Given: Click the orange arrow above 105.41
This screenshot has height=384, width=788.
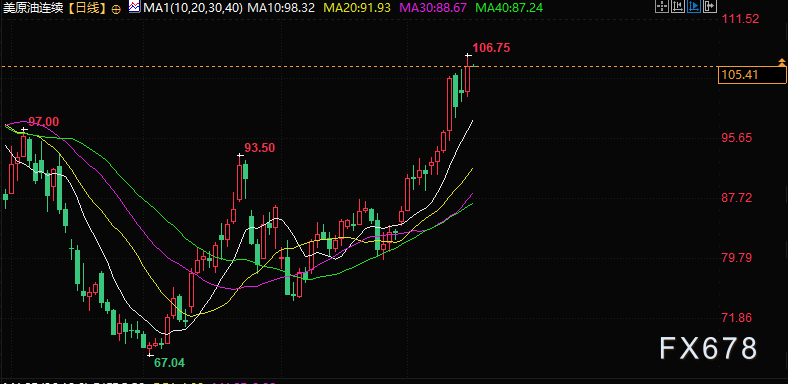Looking at the screenshot, I should coord(781,62).
